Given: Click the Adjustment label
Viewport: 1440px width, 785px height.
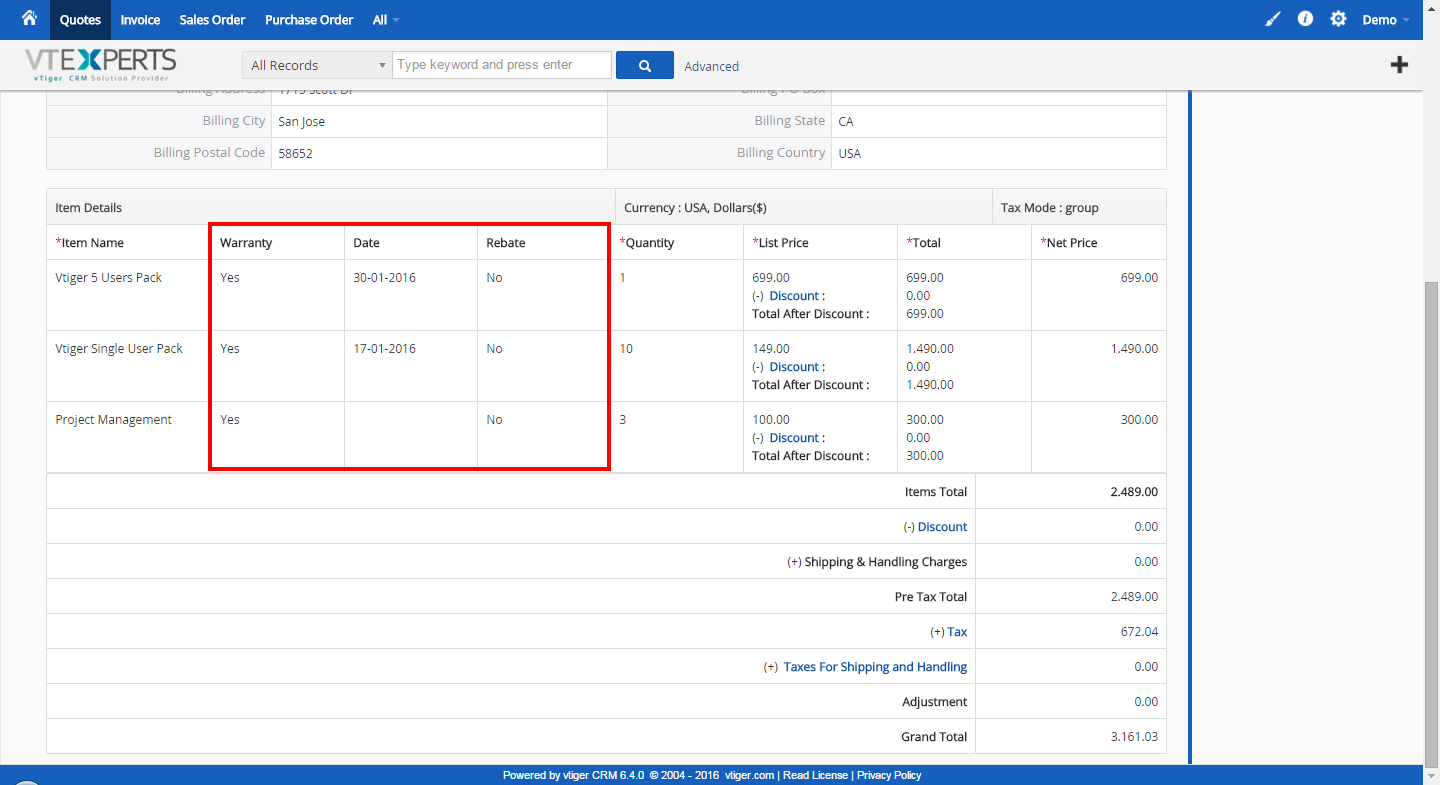Looking at the screenshot, I should coord(935,702).
